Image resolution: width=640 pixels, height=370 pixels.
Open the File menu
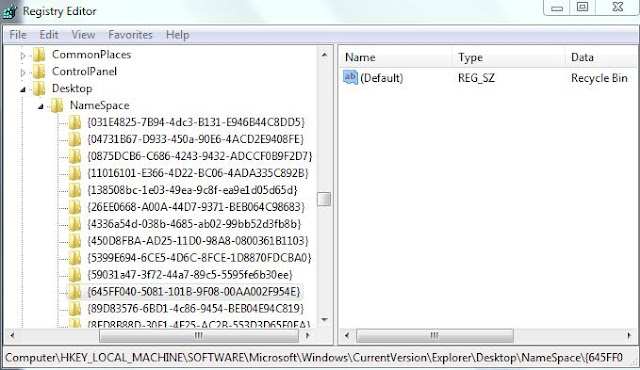[18, 35]
